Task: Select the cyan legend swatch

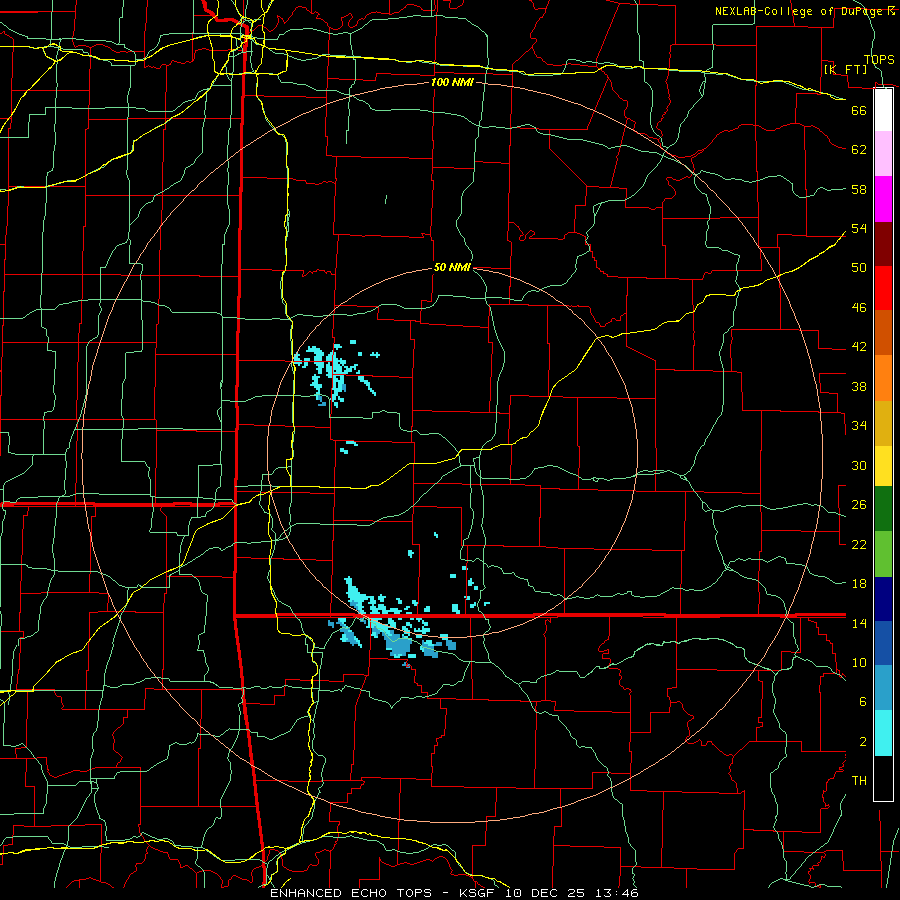Action: pyautogui.click(x=883, y=733)
